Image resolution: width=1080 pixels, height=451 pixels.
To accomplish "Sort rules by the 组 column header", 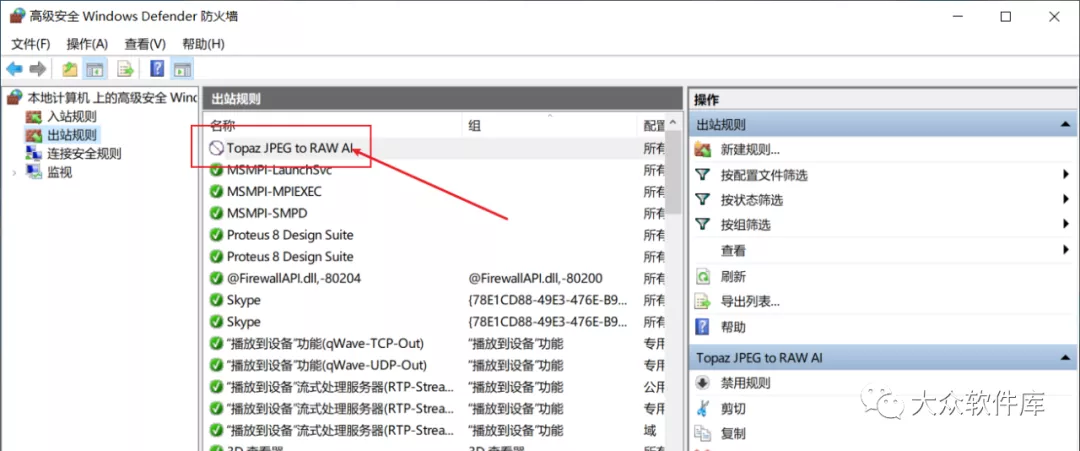I will pos(548,126).
